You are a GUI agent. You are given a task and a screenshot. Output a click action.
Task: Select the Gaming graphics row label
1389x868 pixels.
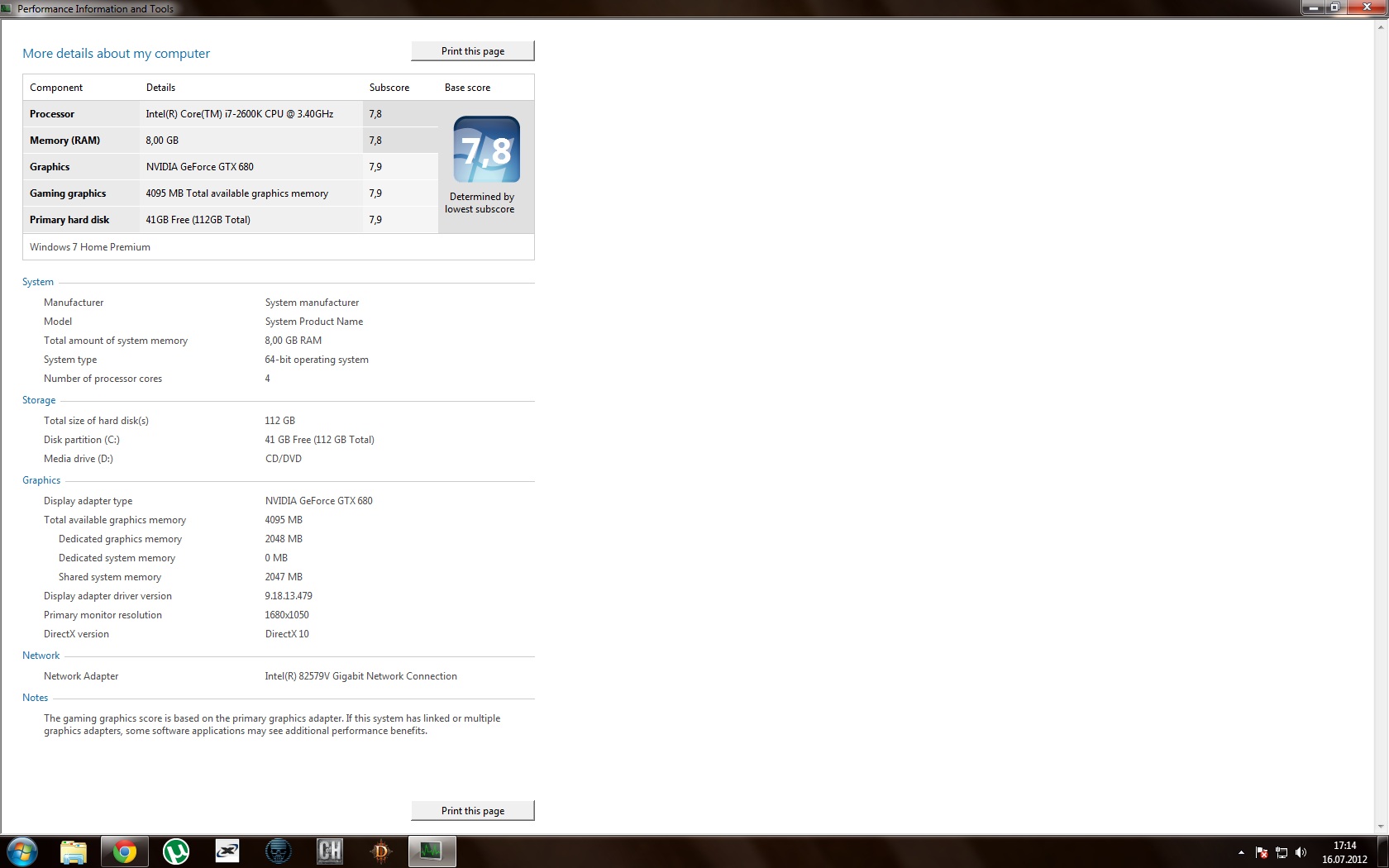(68, 193)
